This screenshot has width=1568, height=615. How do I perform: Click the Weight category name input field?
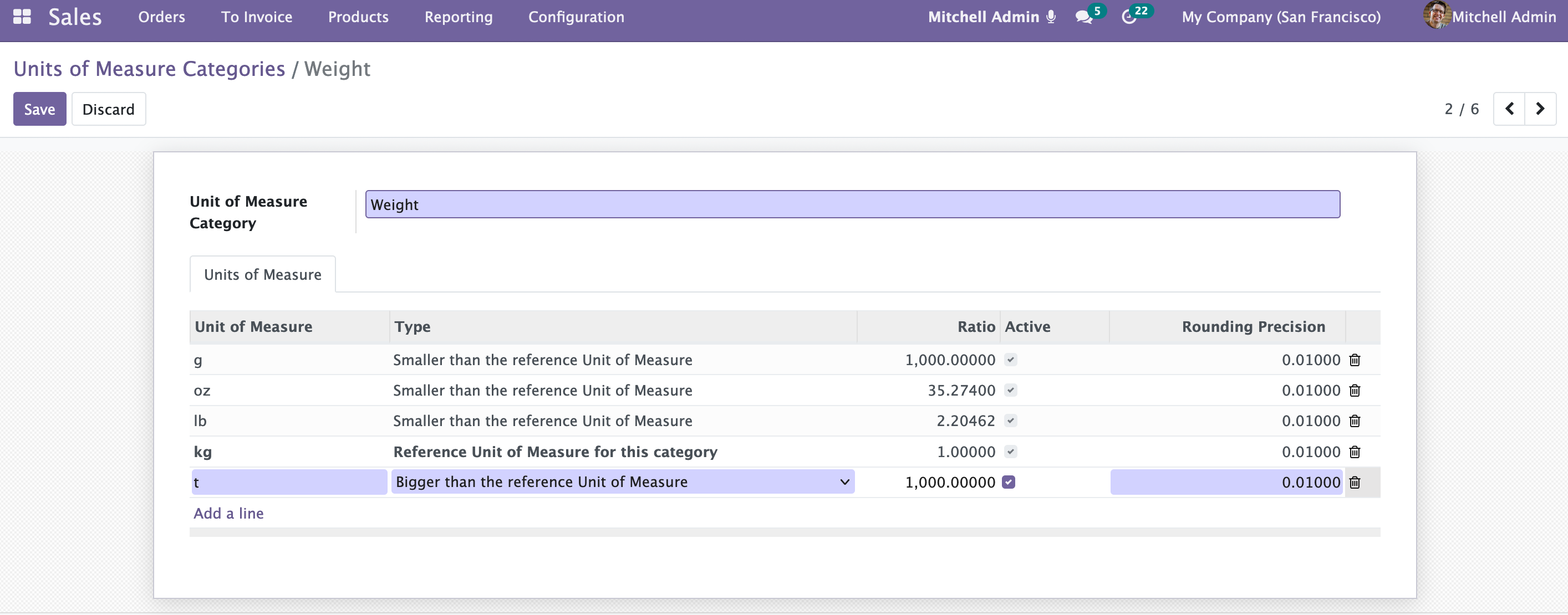pyautogui.click(x=852, y=205)
